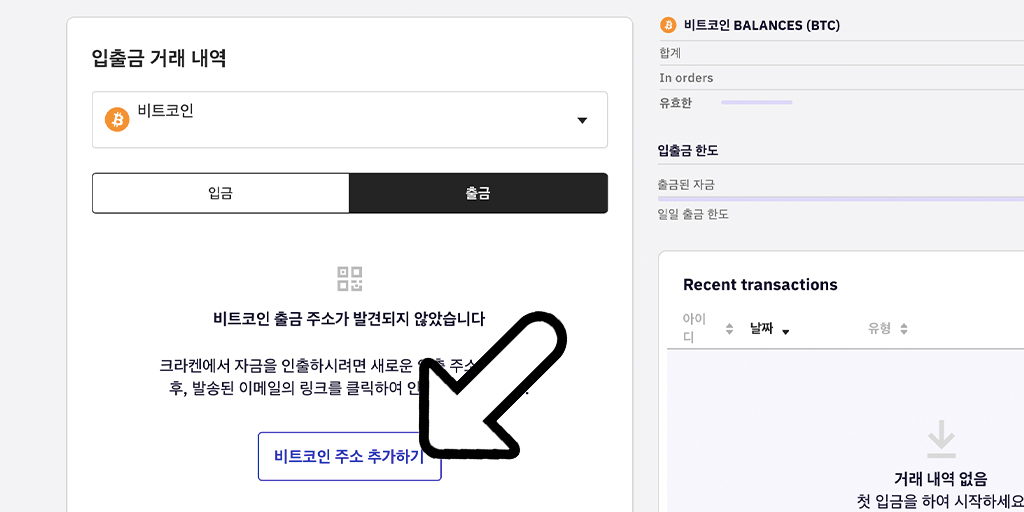Image resolution: width=1024 pixels, height=512 pixels.
Task: Click the 입출금 거래 내역 title
Action: coord(159,59)
